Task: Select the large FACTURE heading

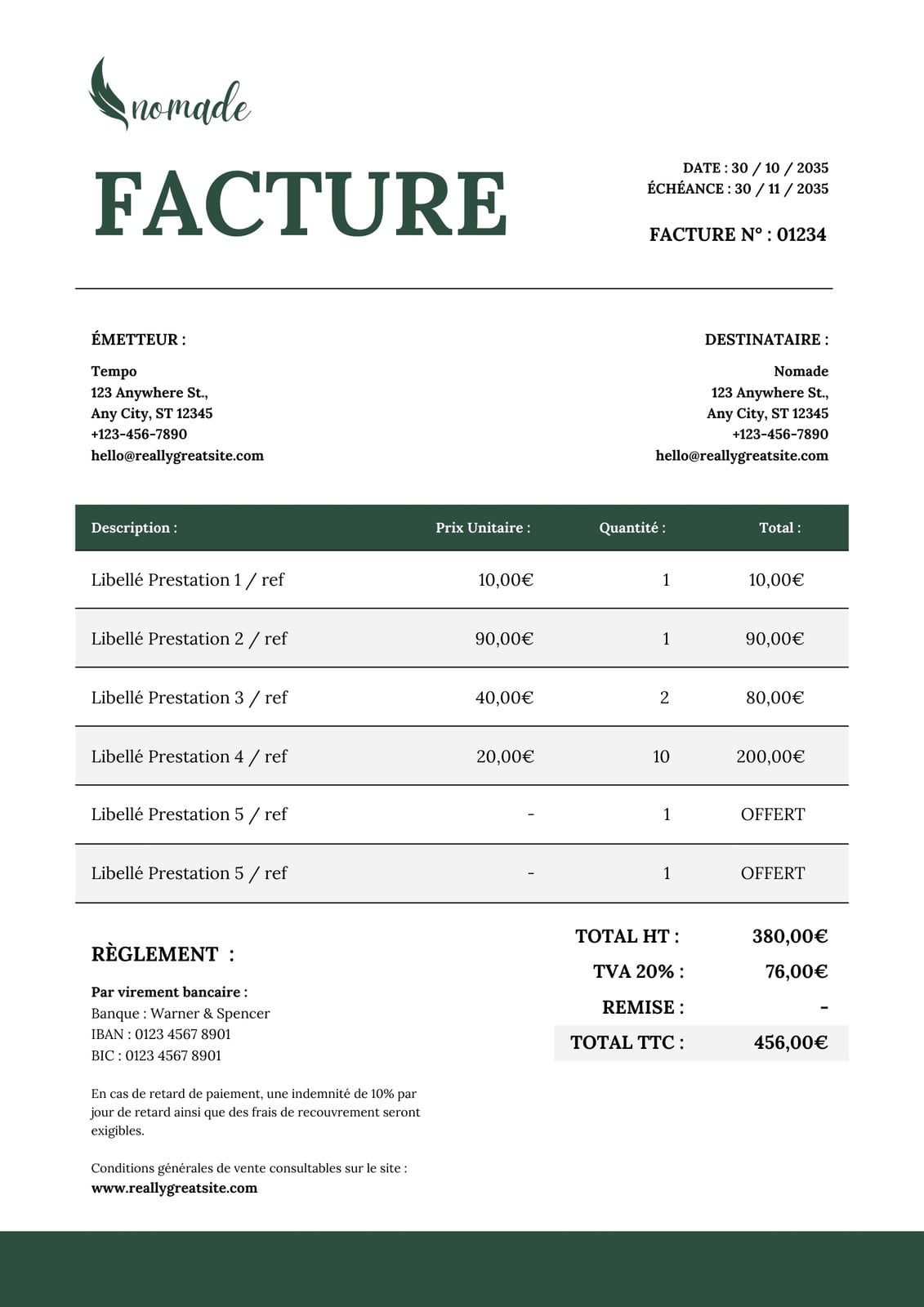Action: click(301, 204)
